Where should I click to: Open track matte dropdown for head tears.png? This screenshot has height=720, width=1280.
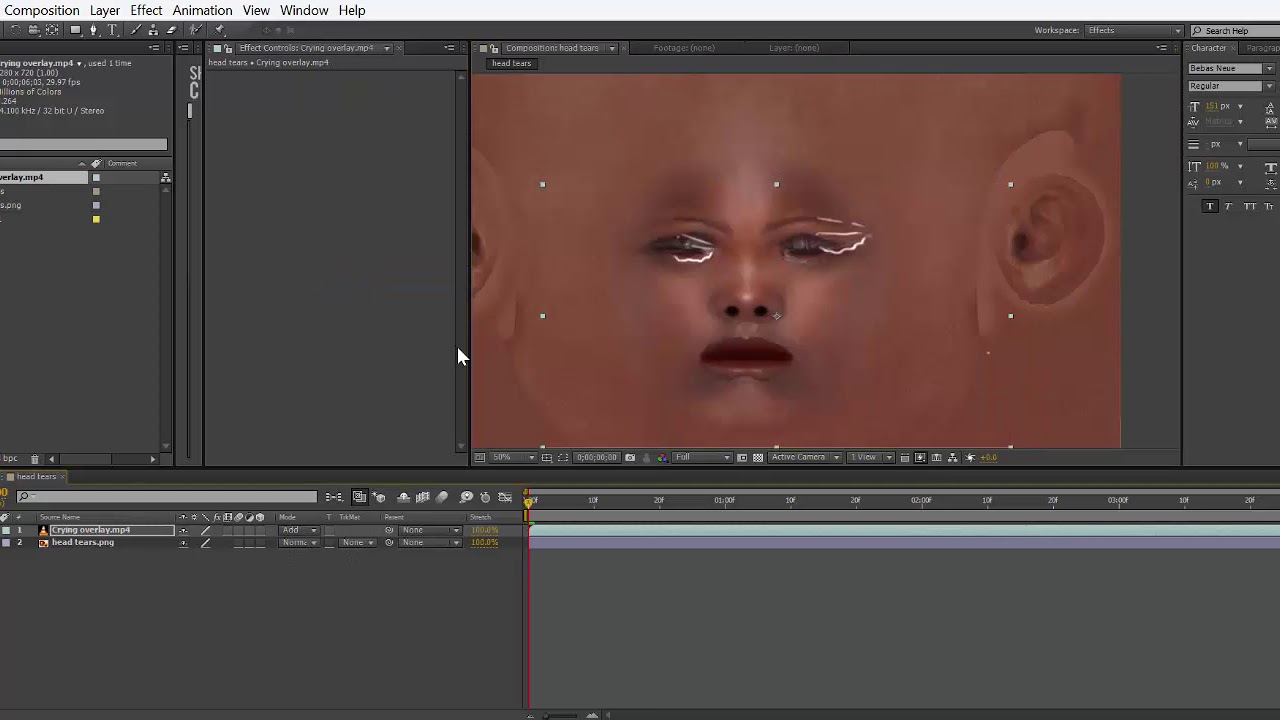tap(357, 543)
